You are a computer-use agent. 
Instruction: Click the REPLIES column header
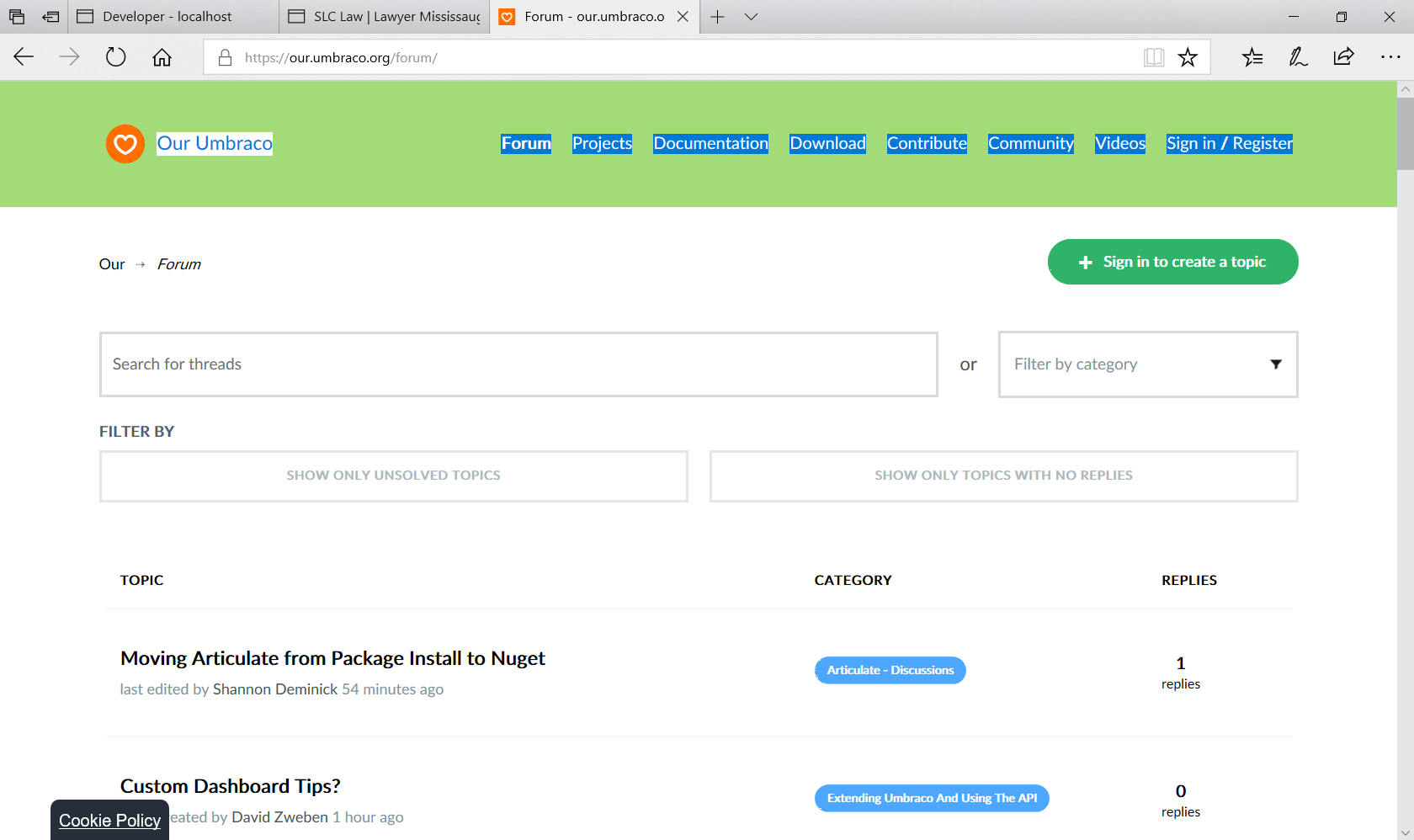pos(1188,580)
